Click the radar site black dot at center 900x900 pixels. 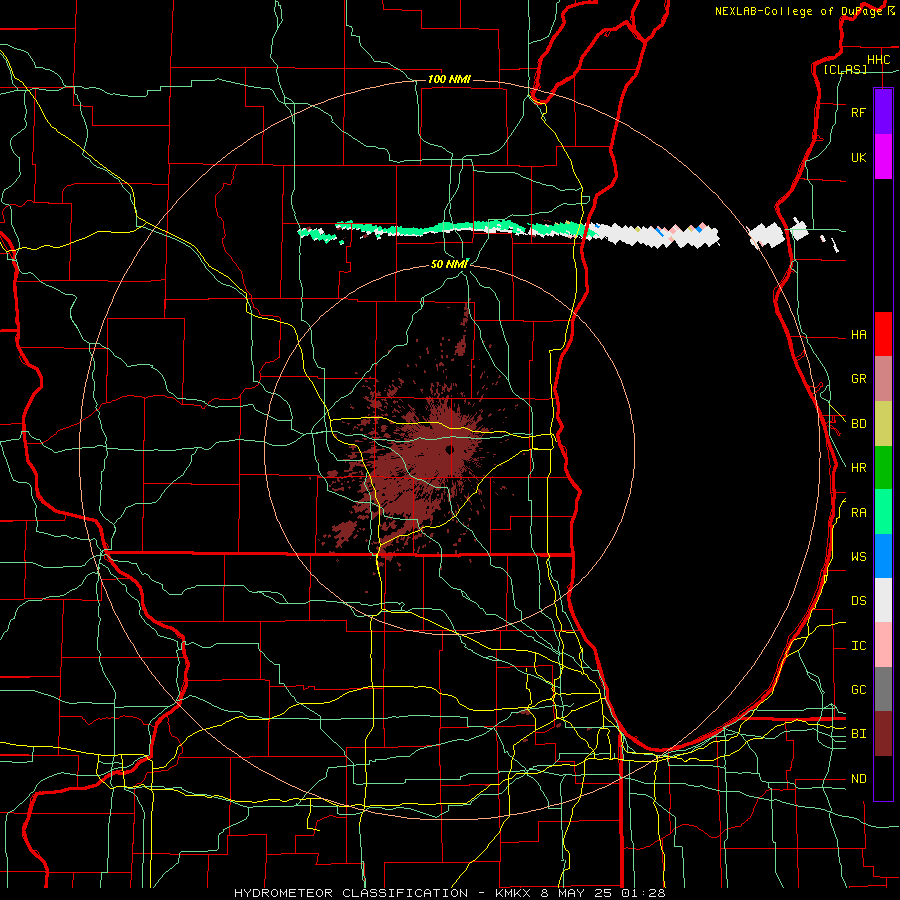[x=449, y=449]
